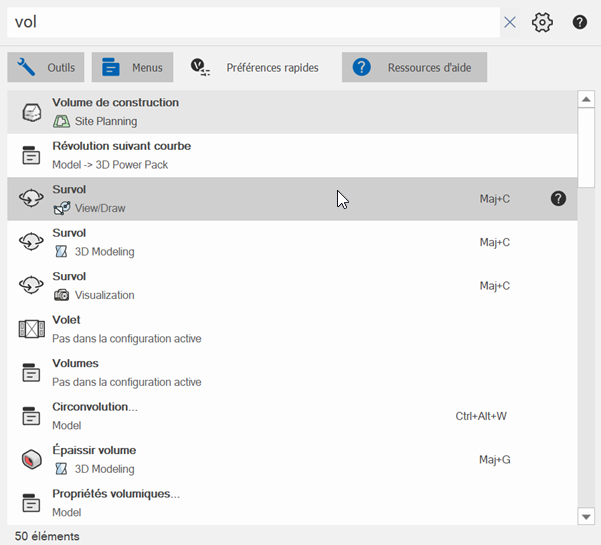Toggle the Outils filter

point(46,68)
